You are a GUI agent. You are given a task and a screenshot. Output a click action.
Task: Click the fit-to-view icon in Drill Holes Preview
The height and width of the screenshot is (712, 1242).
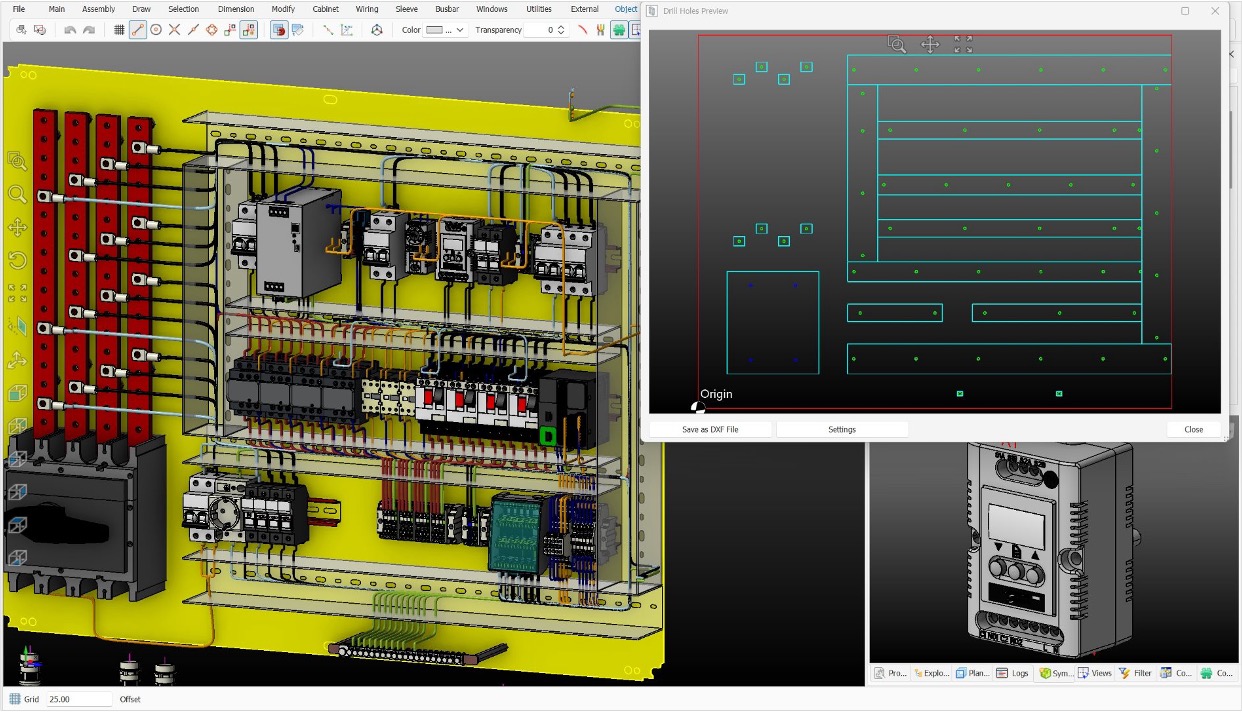(x=963, y=44)
